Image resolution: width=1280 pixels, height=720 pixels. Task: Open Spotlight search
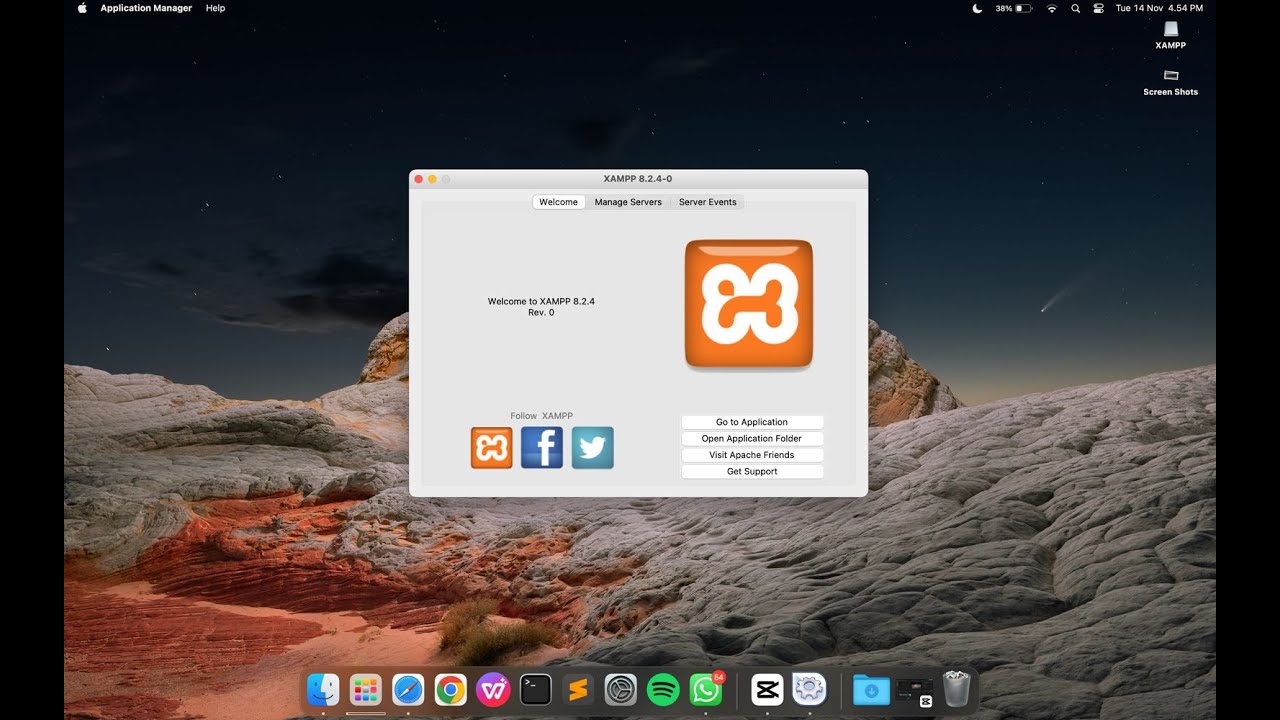(x=1075, y=8)
